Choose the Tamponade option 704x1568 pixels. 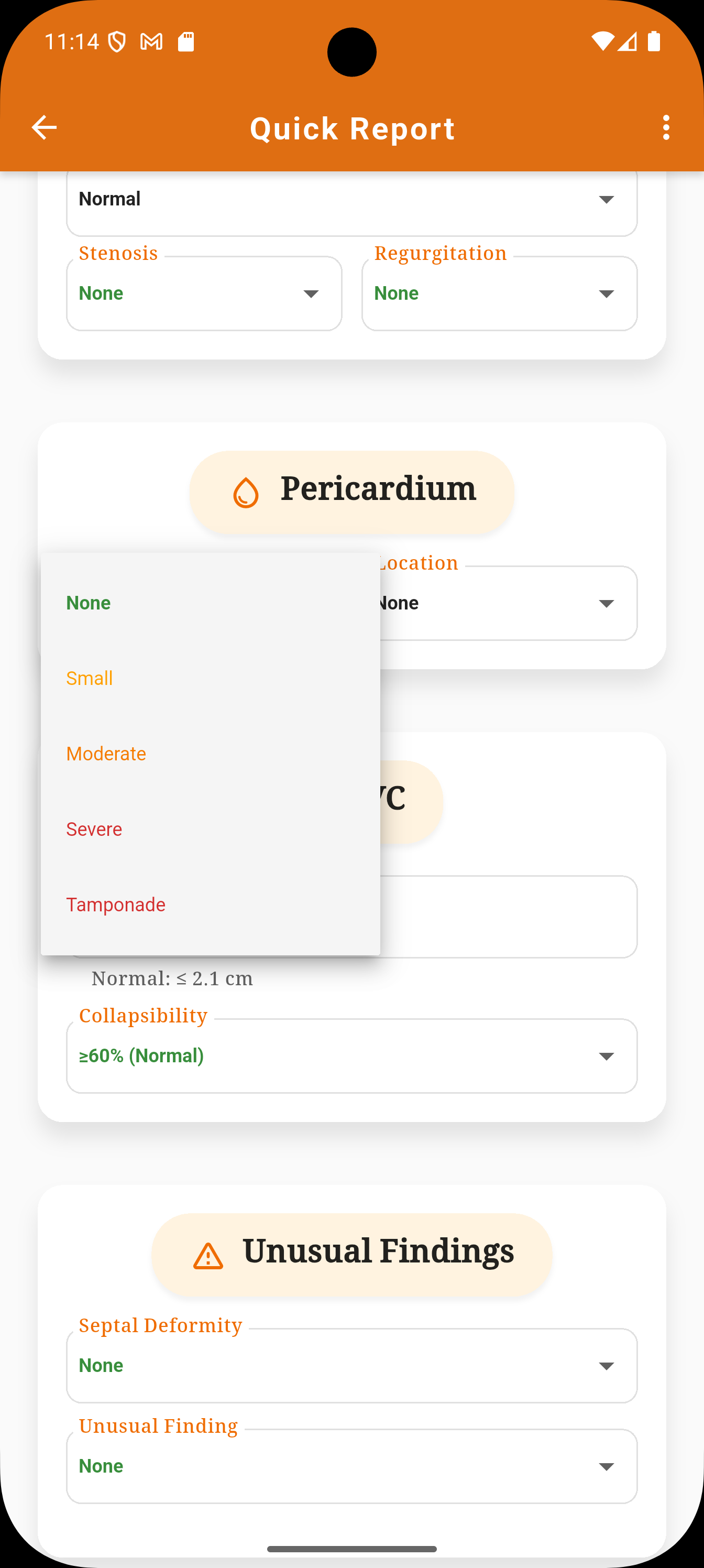211,905
